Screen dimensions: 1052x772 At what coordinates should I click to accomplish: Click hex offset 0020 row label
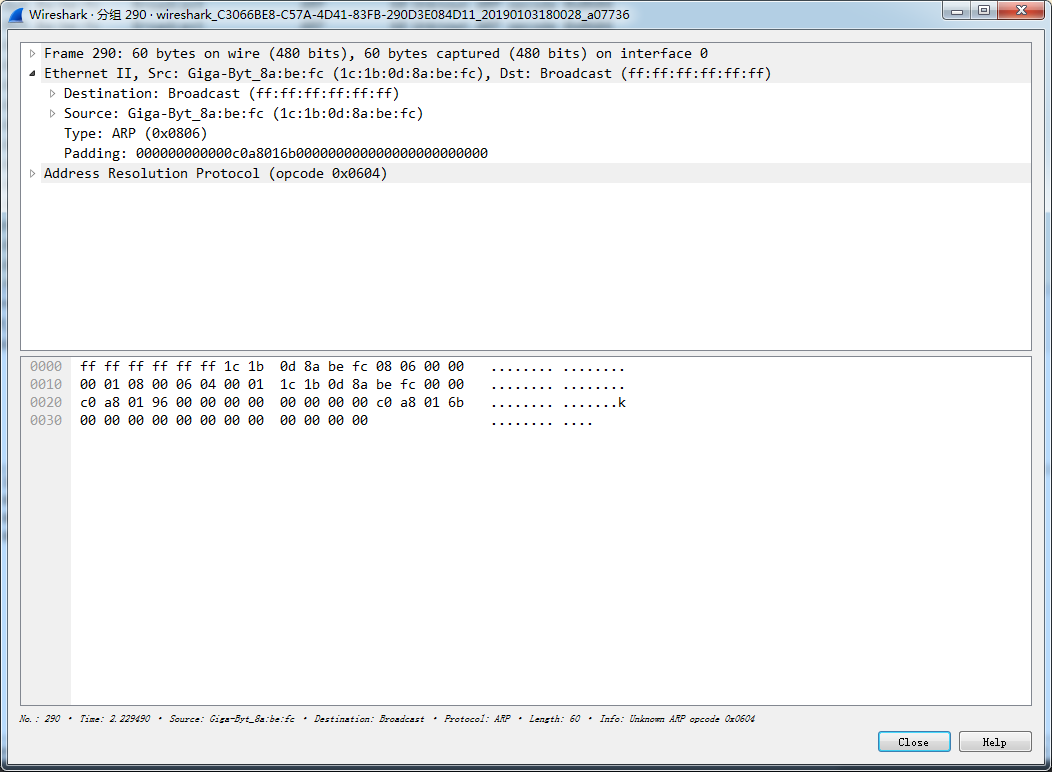[46, 402]
